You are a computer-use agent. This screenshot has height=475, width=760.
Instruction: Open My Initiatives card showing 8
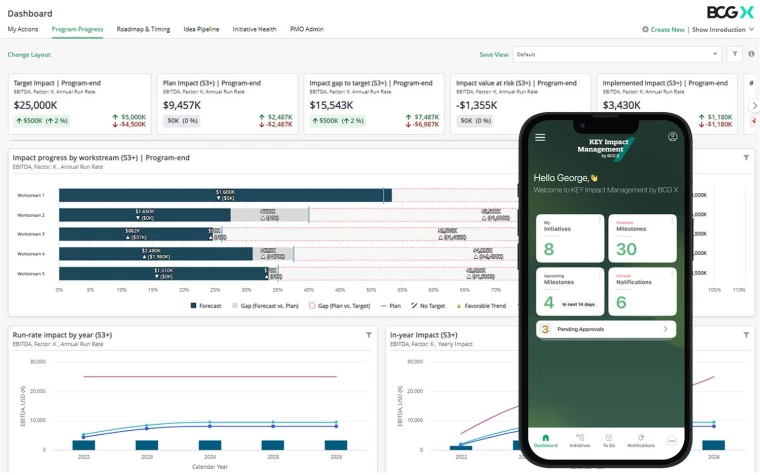pos(570,238)
